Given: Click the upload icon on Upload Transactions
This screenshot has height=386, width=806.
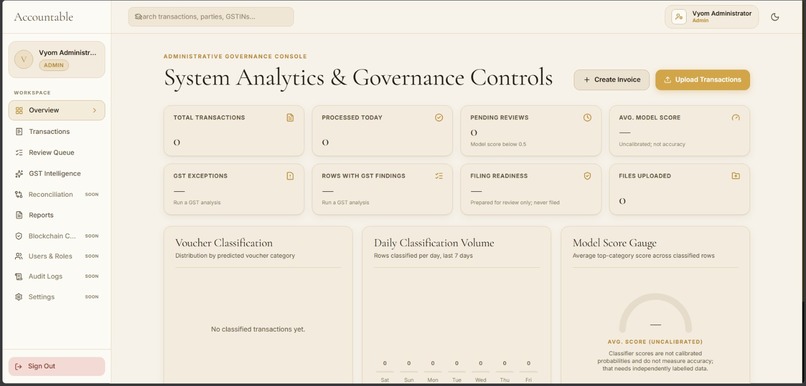Looking at the screenshot, I should [x=667, y=80].
